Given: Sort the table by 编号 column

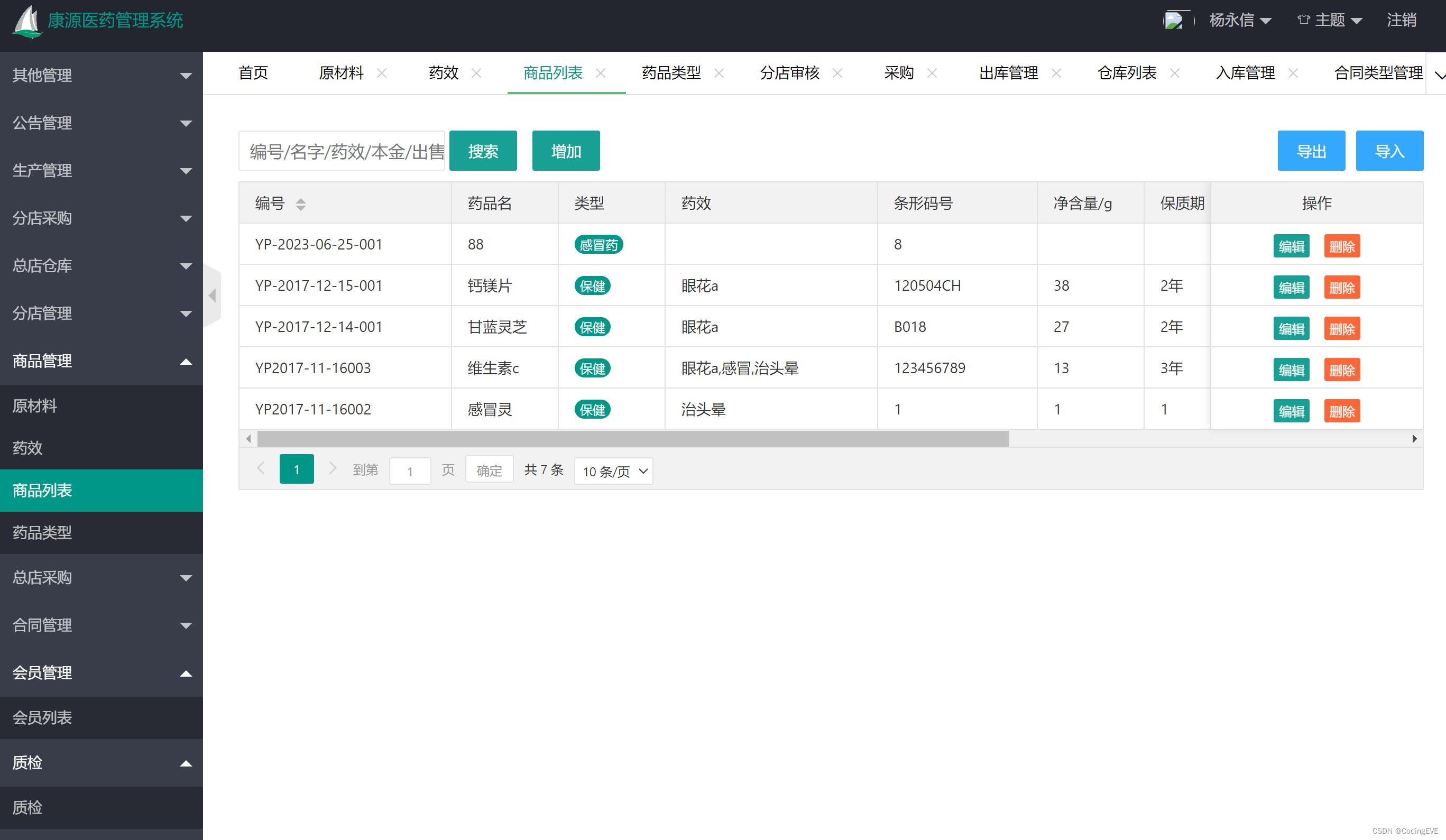Looking at the screenshot, I should pos(301,203).
